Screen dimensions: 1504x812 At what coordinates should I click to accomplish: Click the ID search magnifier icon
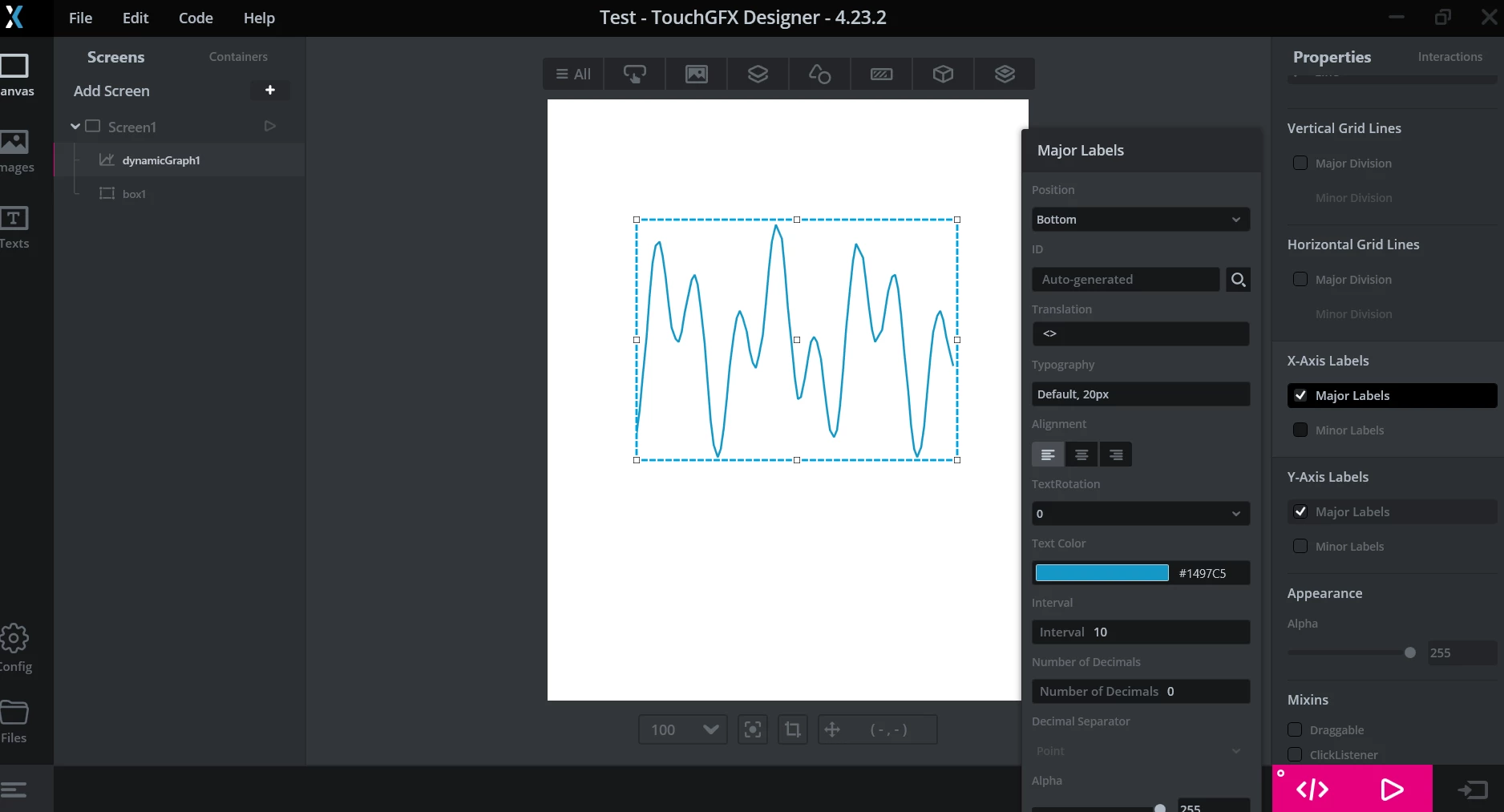[x=1239, y=280]
